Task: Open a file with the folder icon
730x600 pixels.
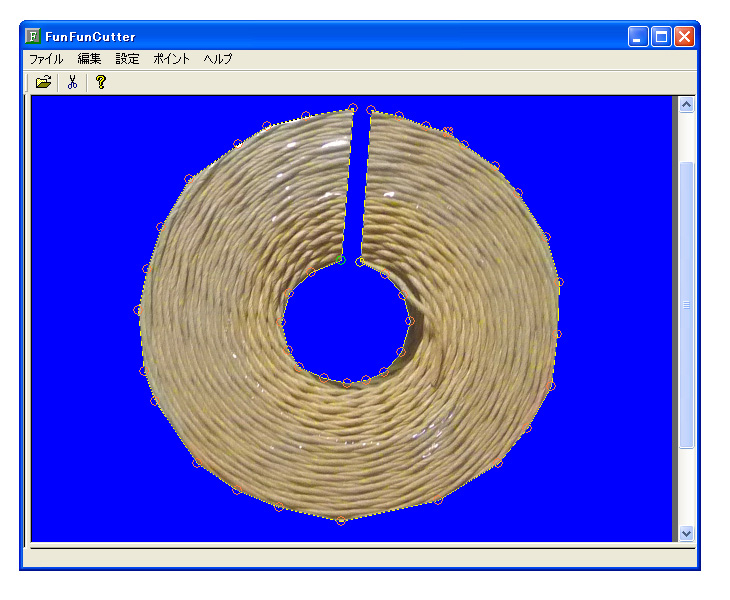Action: (43, 82)
